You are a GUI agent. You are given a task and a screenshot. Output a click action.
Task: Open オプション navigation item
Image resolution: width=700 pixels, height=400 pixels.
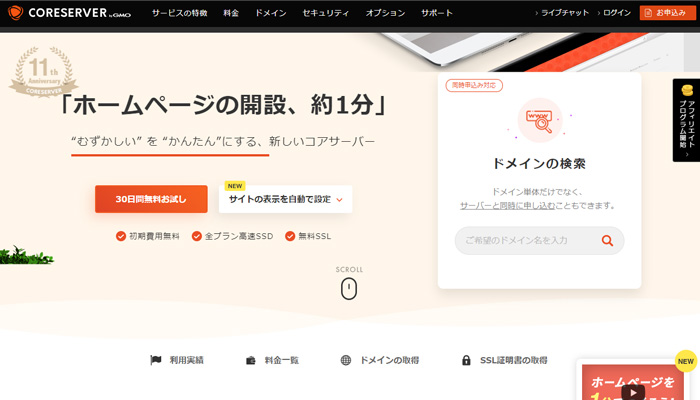(385, 13)
